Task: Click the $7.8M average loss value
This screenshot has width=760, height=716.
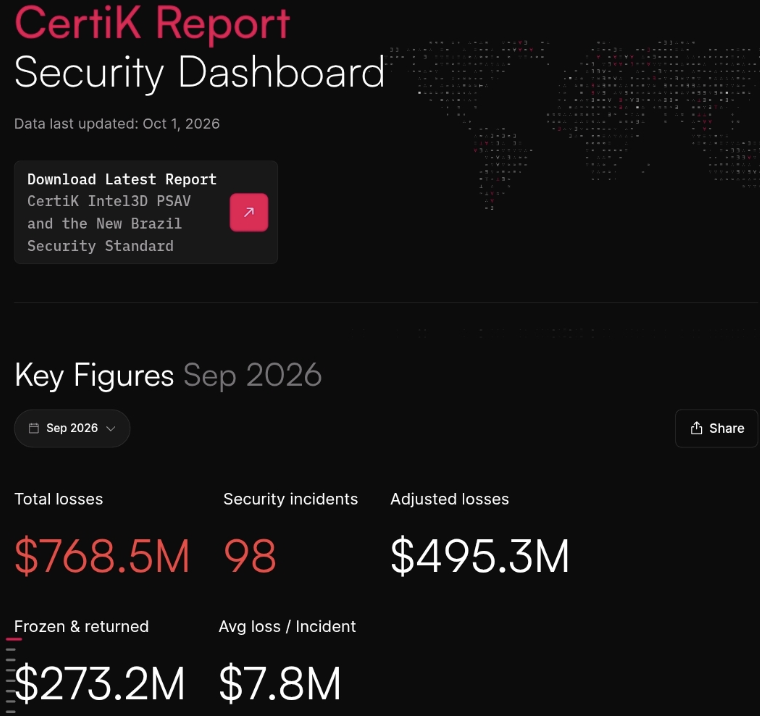Action: coord(280,684)
